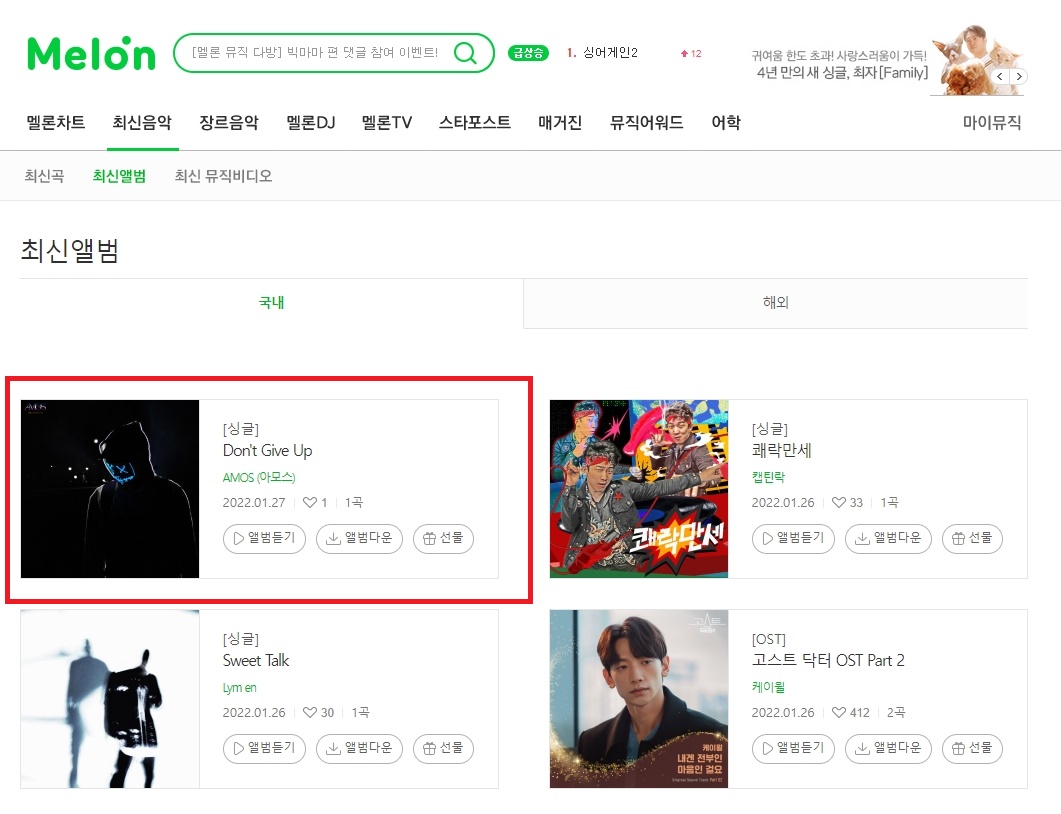The height and width of the screenshot is (814, 1061).
Task: Click the Melon logo
Action: 91,54
